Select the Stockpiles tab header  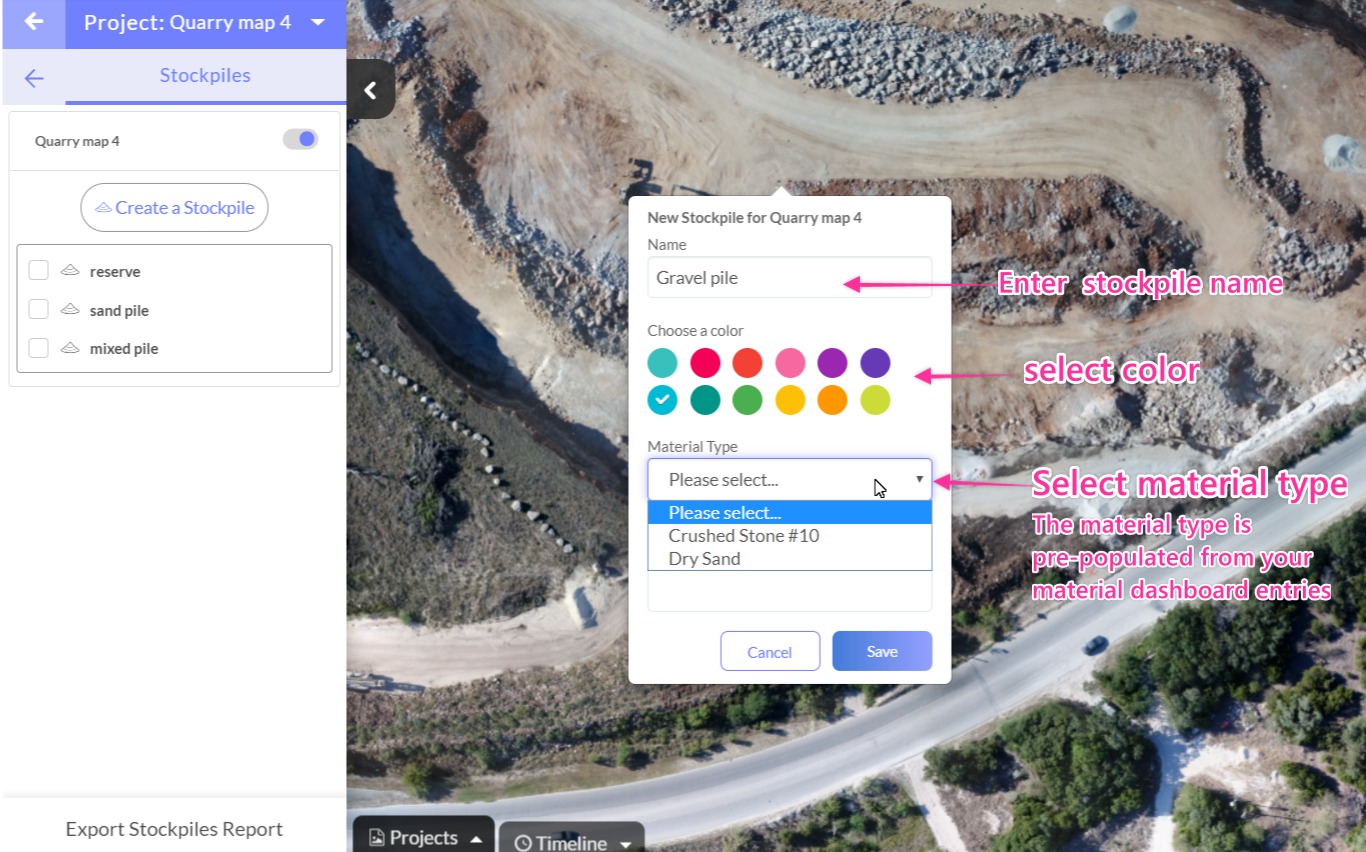[205, 76]
